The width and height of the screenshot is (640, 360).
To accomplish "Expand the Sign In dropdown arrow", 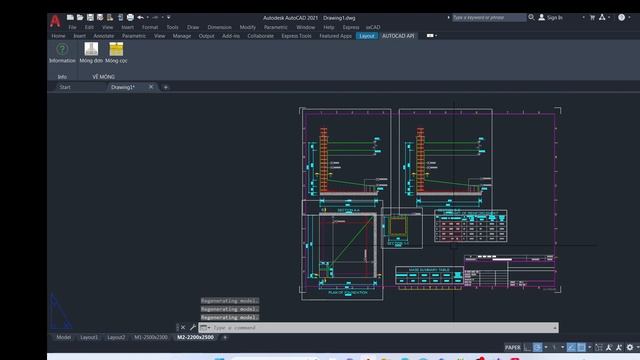I will pos(583,18).
